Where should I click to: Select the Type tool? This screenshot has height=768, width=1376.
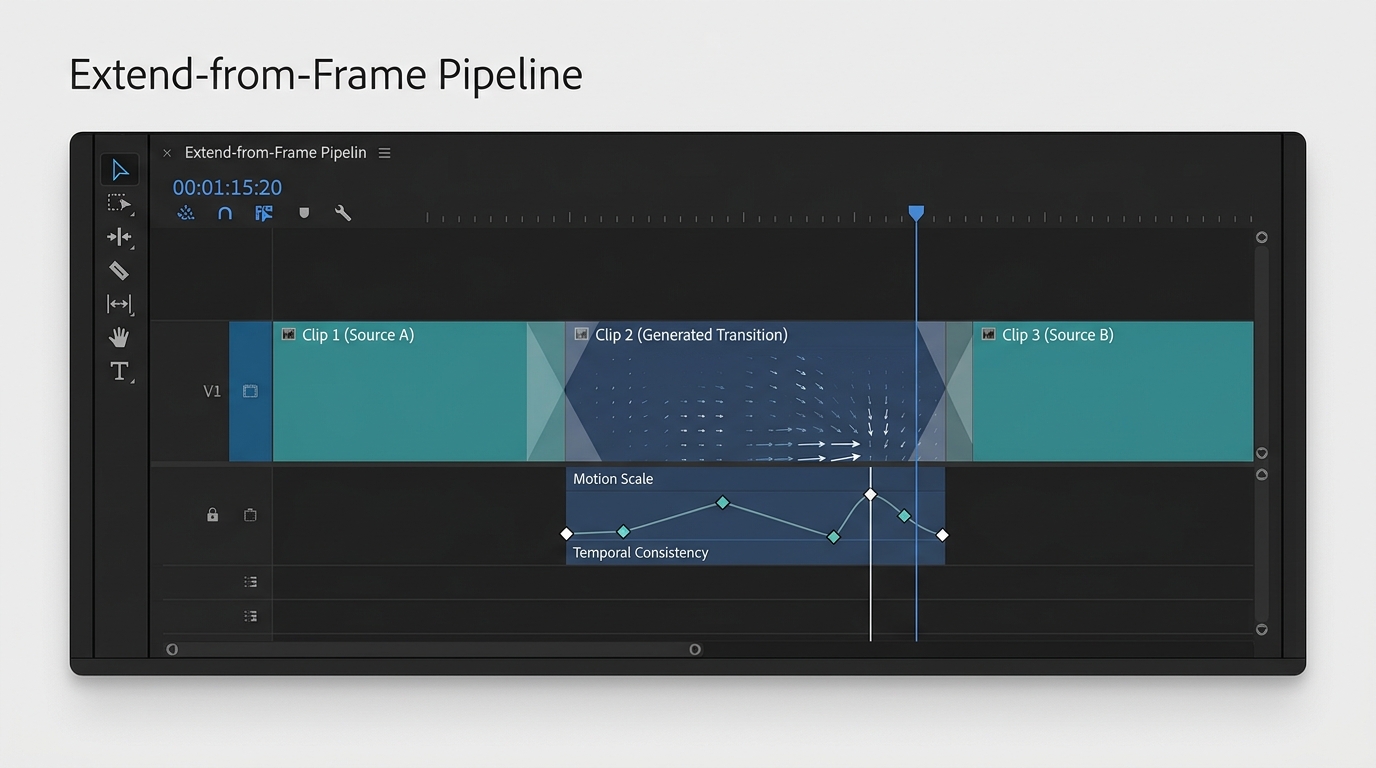click(x=119, y=371)
